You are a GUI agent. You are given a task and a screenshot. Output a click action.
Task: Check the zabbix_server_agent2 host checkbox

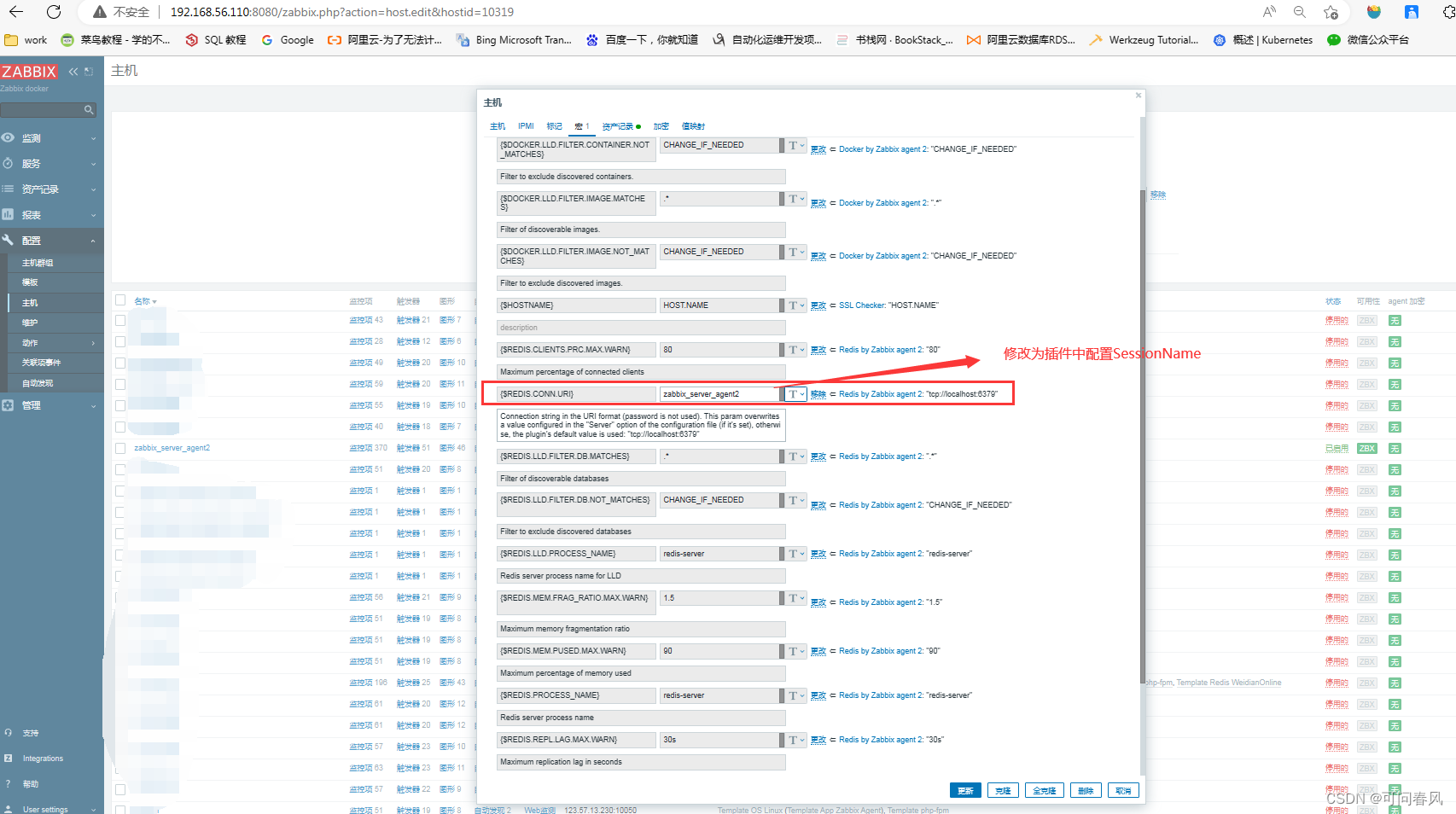[x=120, y=448]
